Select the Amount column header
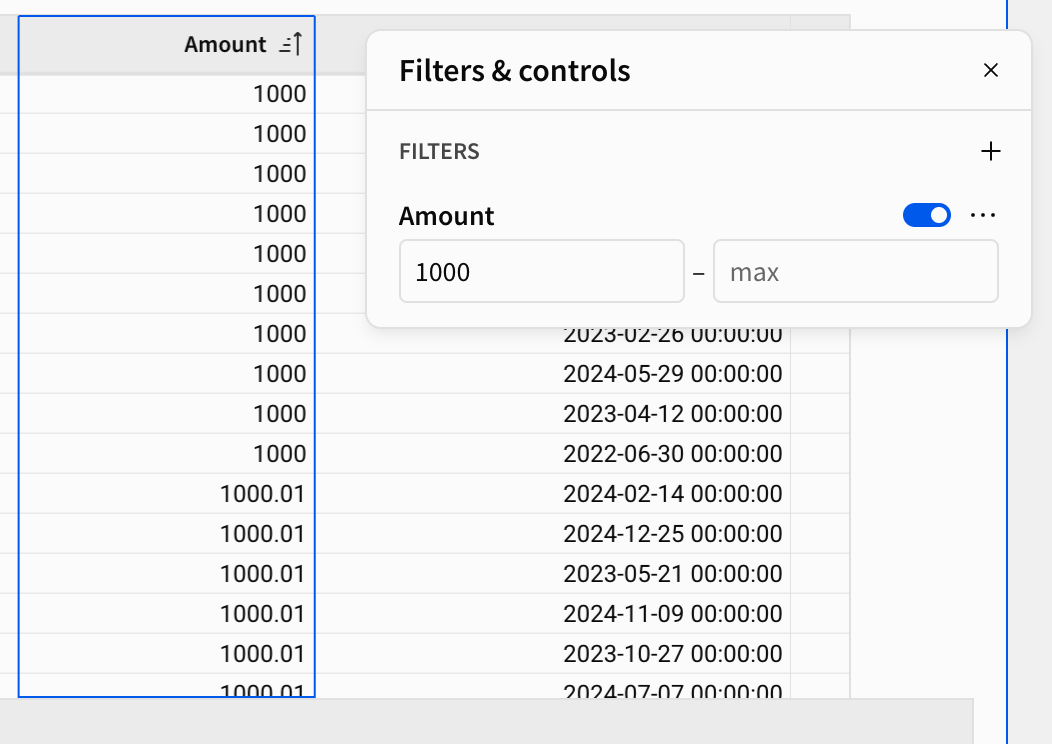The height and width of the screenshot is (744, 1052). pos(224,44)
